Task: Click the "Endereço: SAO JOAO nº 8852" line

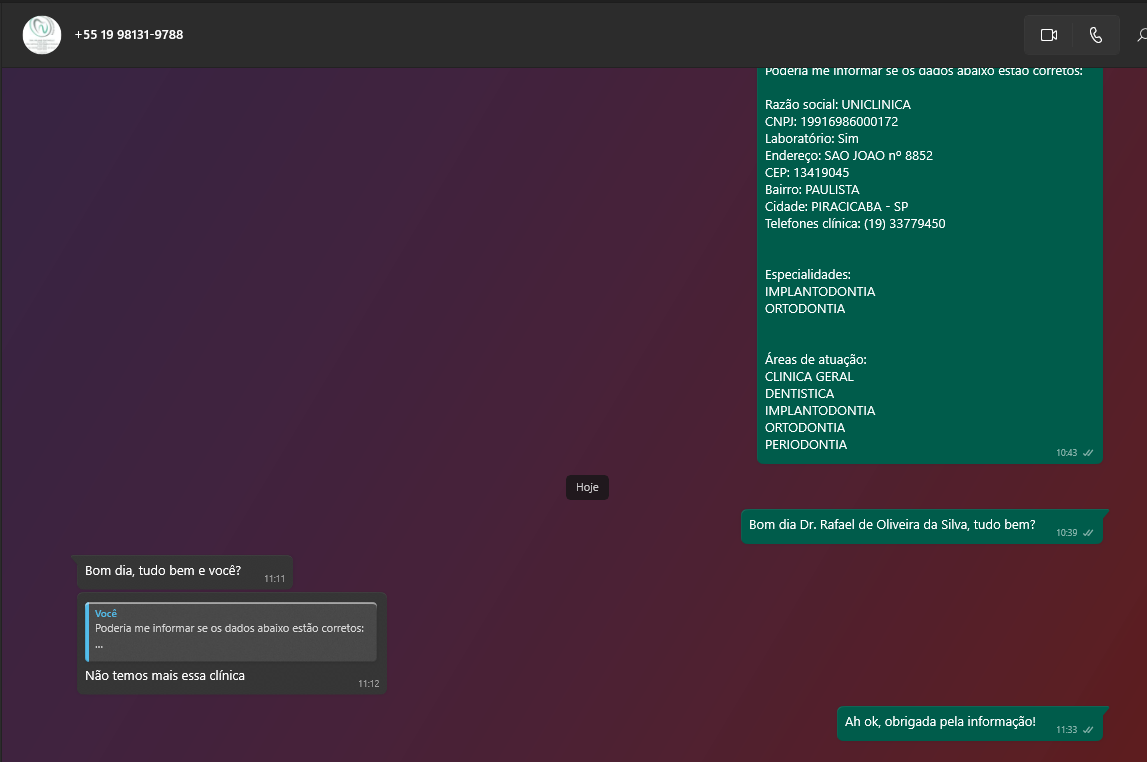Action: 848,156
